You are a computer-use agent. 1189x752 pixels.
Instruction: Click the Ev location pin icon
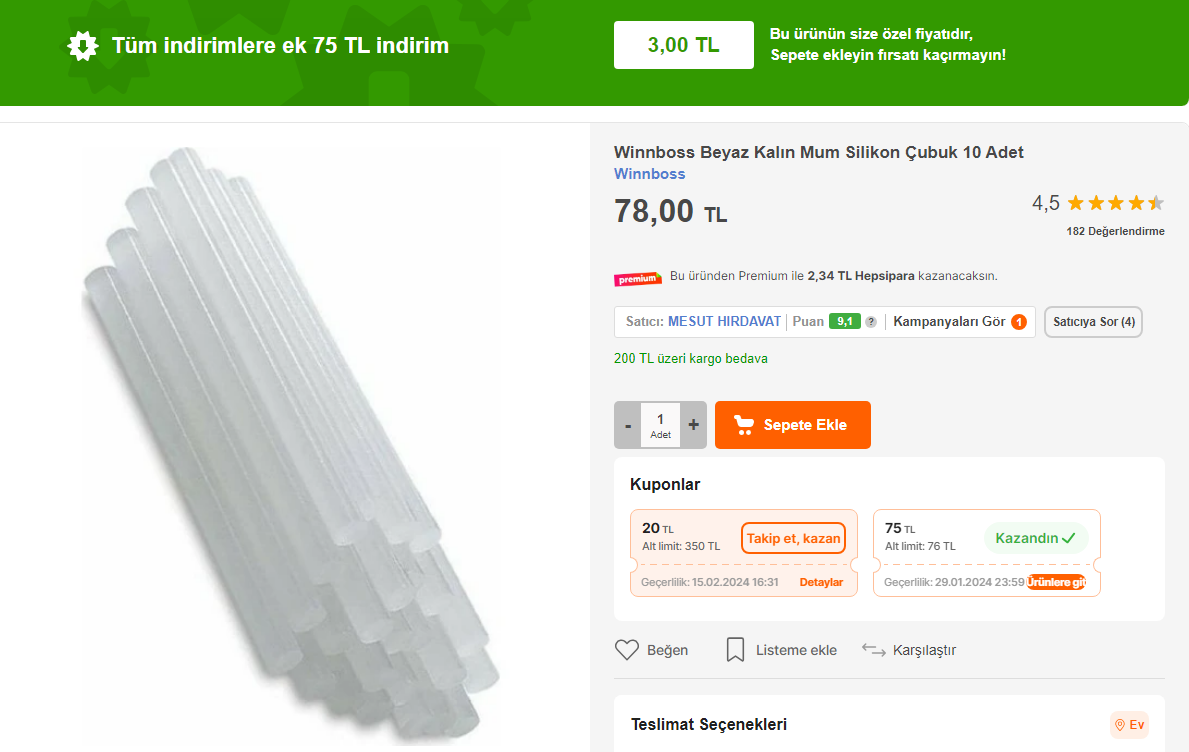coord(1118,725)
